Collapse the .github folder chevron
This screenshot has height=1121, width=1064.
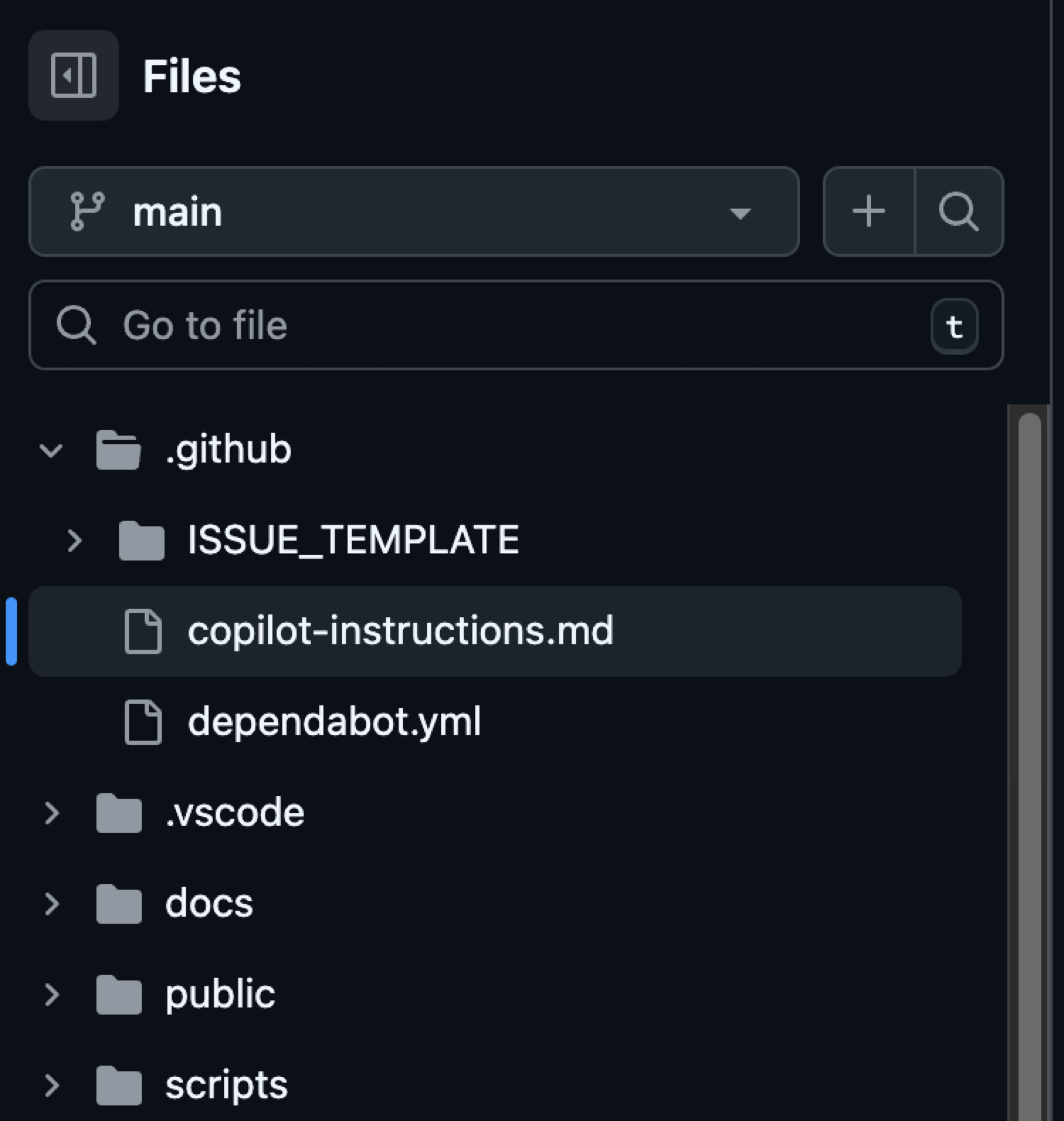[x=51, y=451]
